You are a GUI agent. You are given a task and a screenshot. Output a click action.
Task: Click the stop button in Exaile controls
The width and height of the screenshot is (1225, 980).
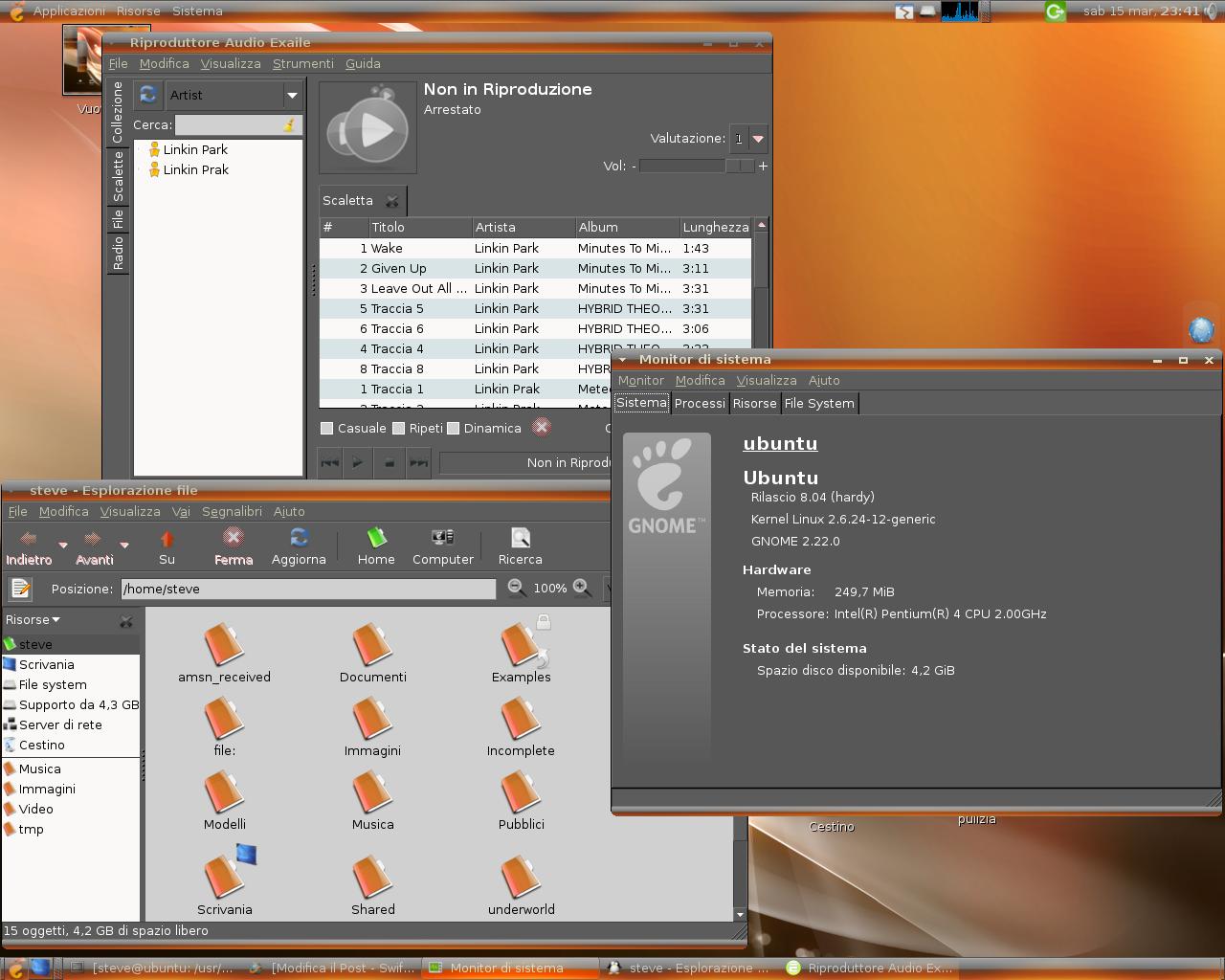390,463
